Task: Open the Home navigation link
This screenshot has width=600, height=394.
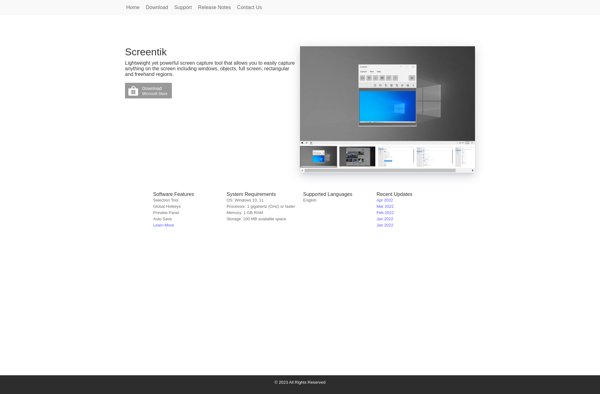Action: point(132,7)
